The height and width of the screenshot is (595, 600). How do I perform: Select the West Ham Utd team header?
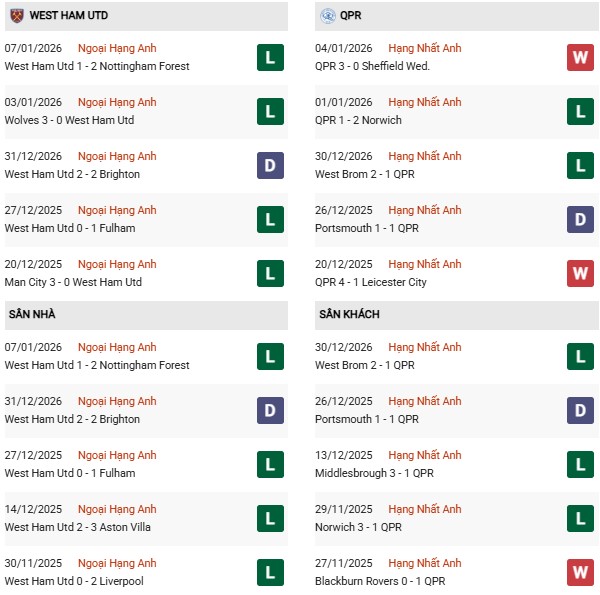(x=69, y=16)
